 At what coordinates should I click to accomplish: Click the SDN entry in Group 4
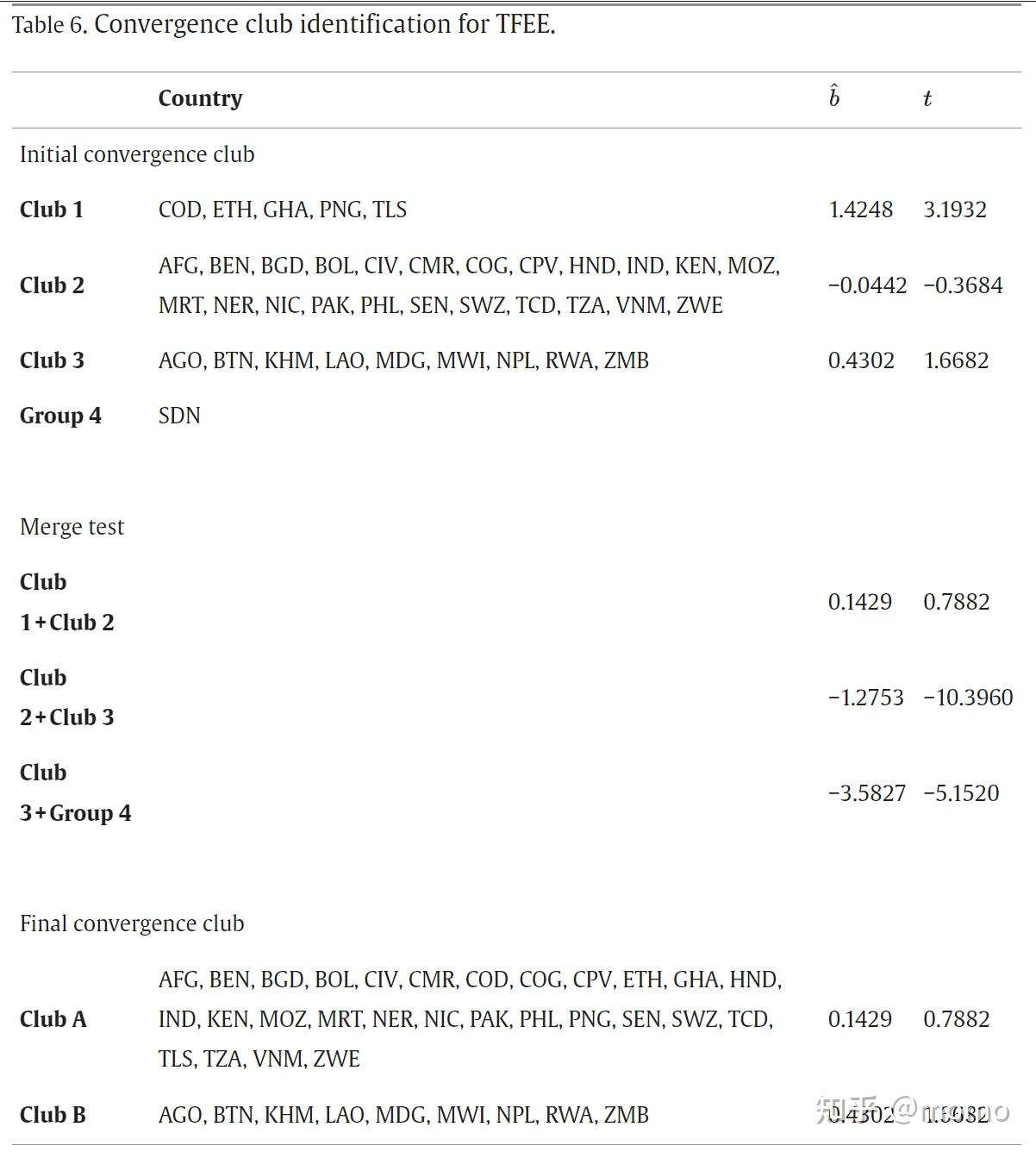[x=179, y=416]
